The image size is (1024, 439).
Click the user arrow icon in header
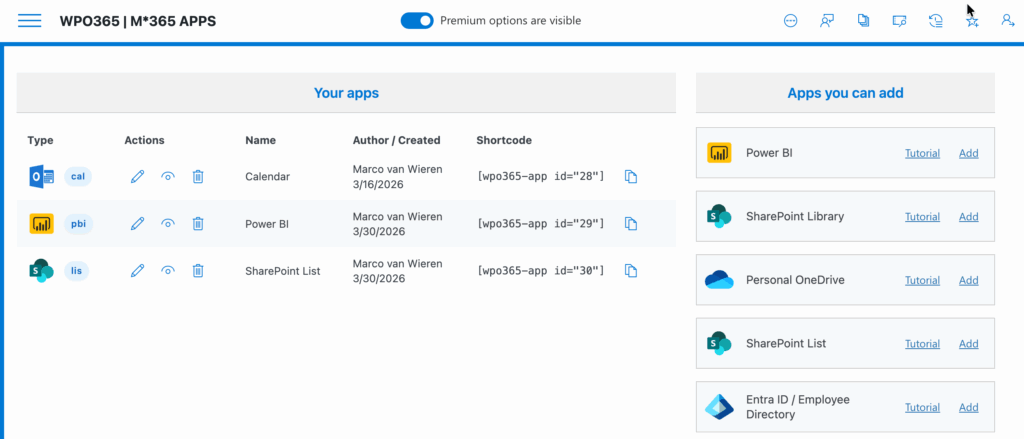(x=1008, y=21)
